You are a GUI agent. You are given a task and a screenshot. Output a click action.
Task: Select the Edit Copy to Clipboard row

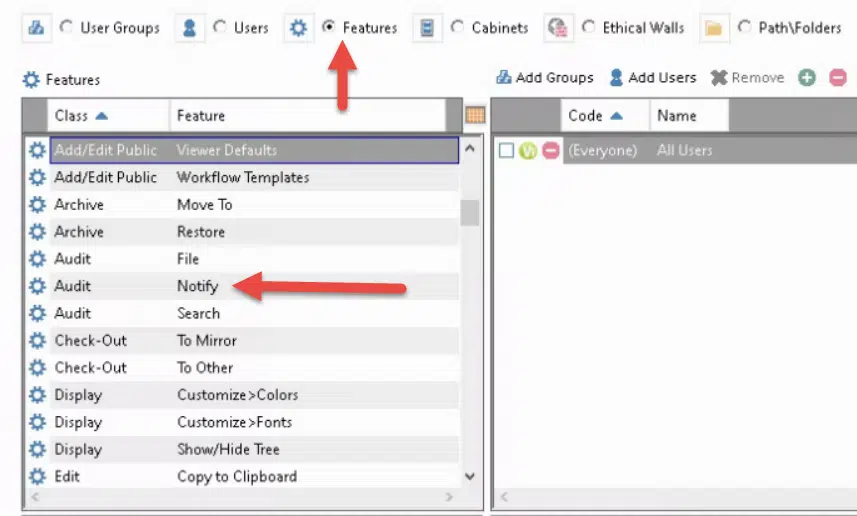pyautogui.click(x=254, y=476)
